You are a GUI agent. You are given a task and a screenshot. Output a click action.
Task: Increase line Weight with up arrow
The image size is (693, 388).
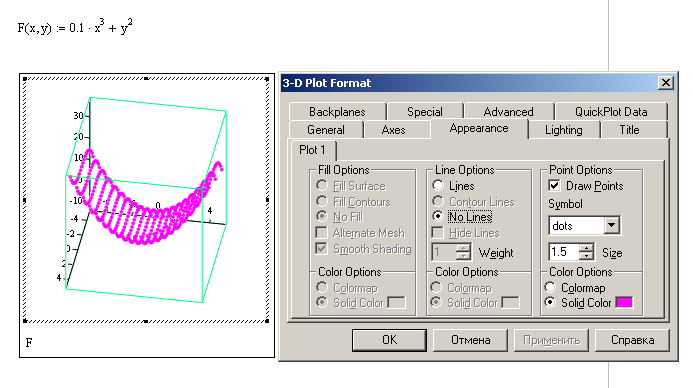click(463, 248)
